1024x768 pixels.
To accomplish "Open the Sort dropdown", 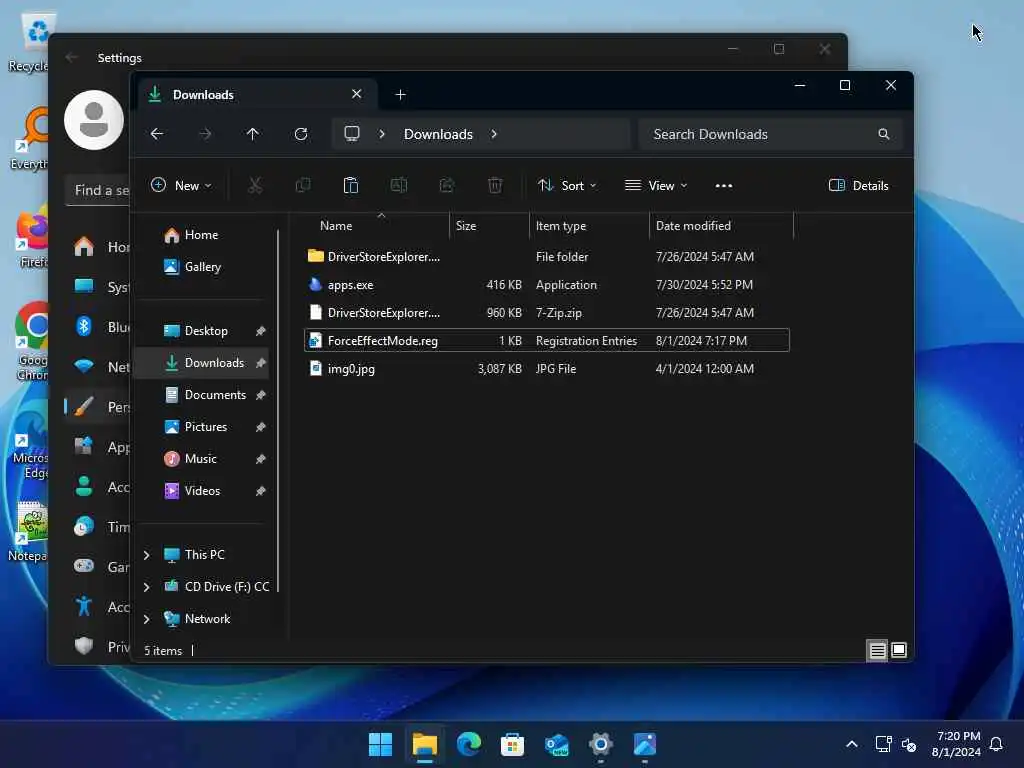I will pos(567,185).
